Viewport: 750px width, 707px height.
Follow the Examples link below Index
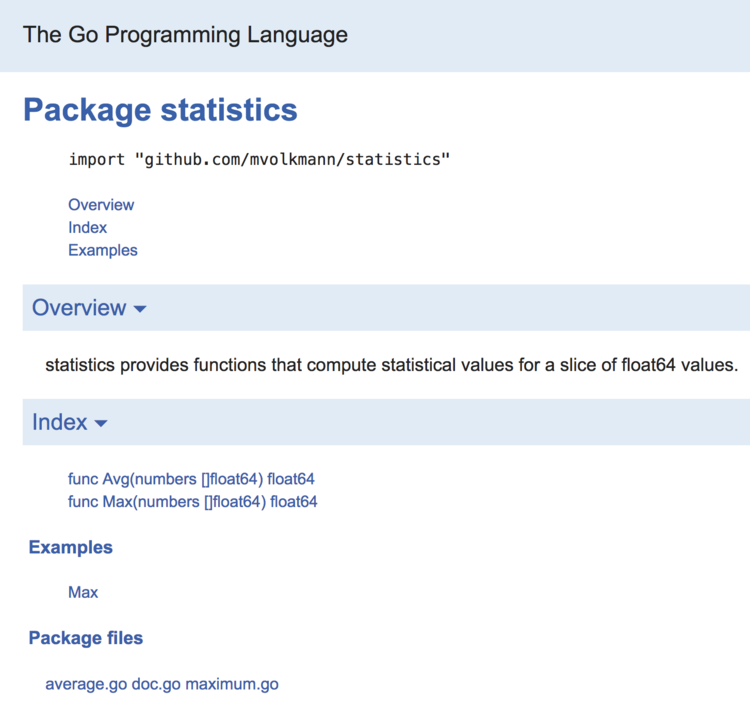(x=103, y=251)
